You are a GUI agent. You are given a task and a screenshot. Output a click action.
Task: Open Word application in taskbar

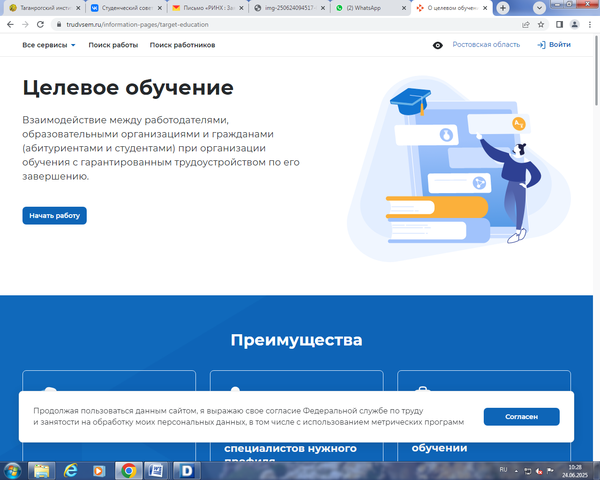click(157, 470)
